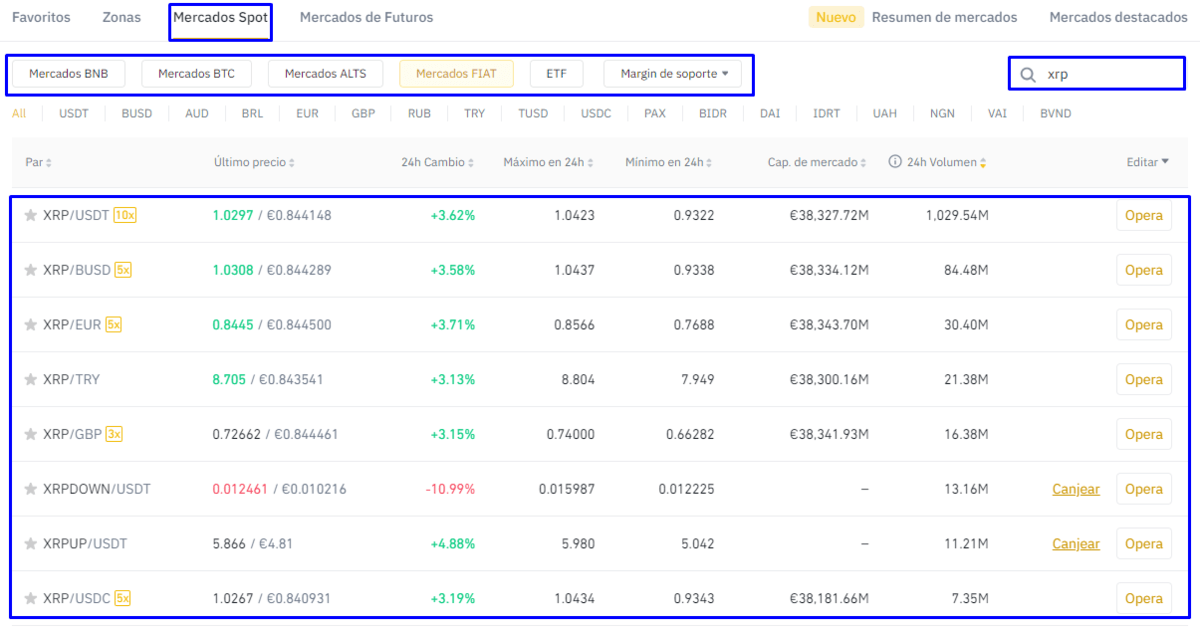Open the Margin de soporte dropdown
The image size is (1200, 631).
click(673, 73)
